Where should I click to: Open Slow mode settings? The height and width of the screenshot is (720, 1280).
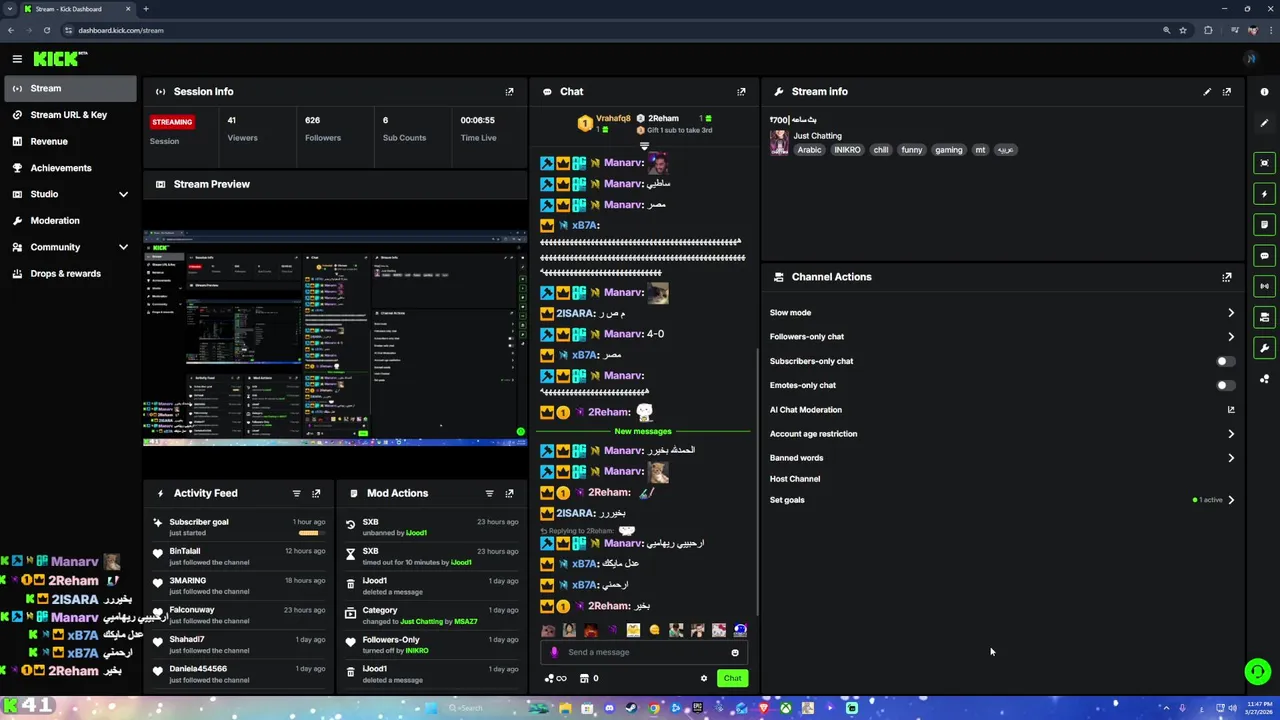click(x=1002, y=313)
